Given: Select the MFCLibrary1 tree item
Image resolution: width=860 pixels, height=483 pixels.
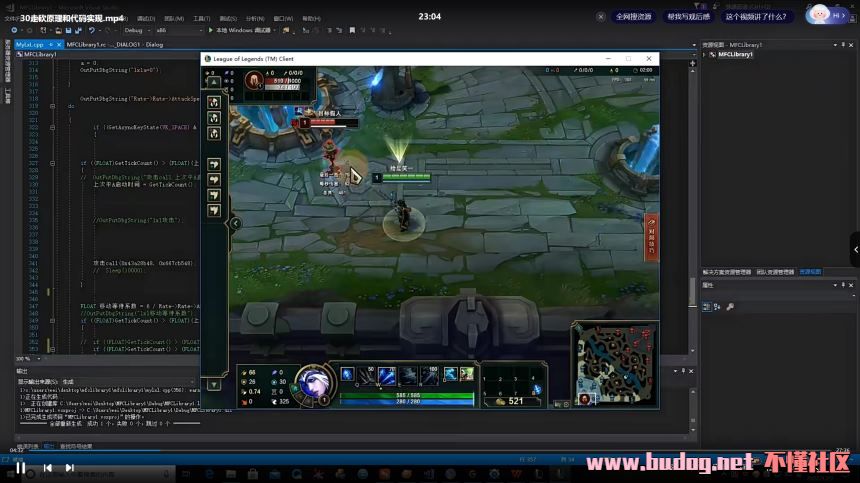Looking at the screenshot, I should coord(735,54).
